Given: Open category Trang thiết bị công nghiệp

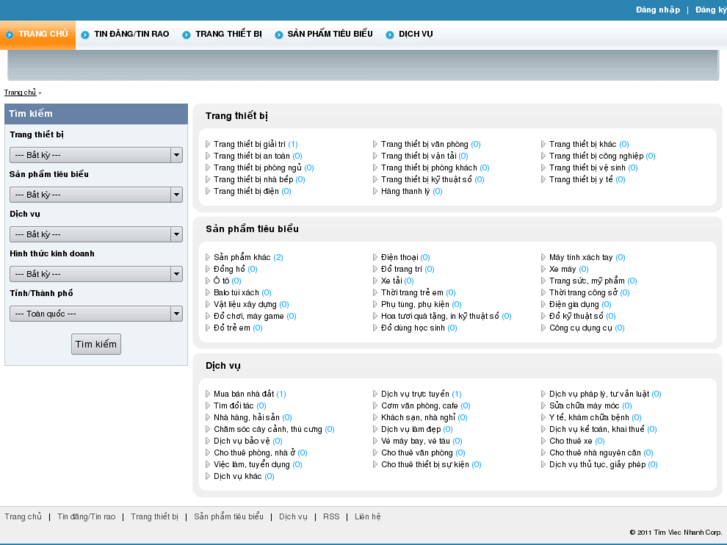Looking at the screenshot, I should [596, 156].
